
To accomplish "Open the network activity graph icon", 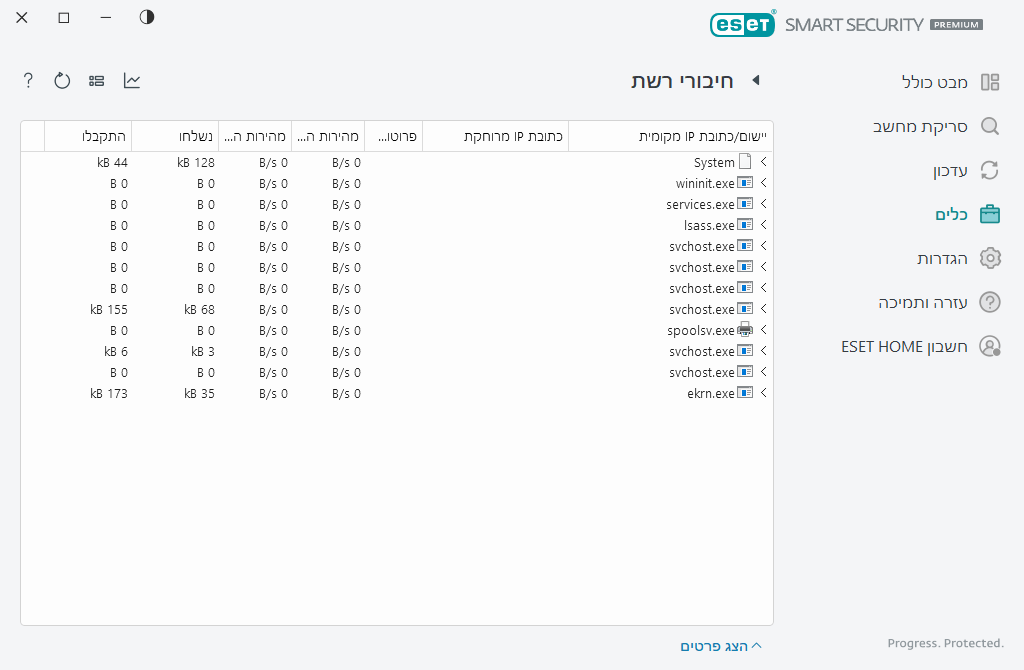I will pos(132,81).
